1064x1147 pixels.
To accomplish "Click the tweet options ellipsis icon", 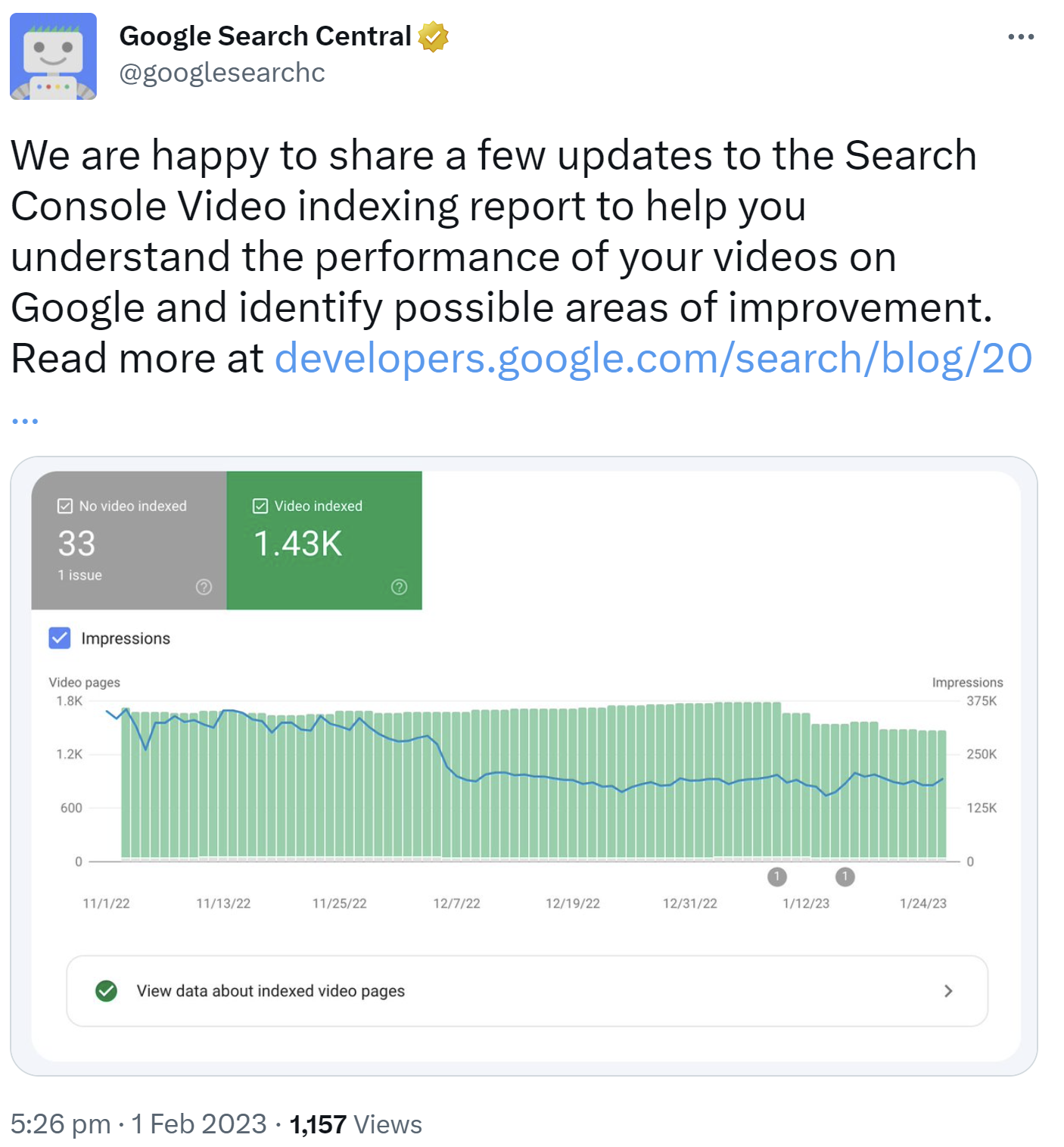I will point(1022,34).
